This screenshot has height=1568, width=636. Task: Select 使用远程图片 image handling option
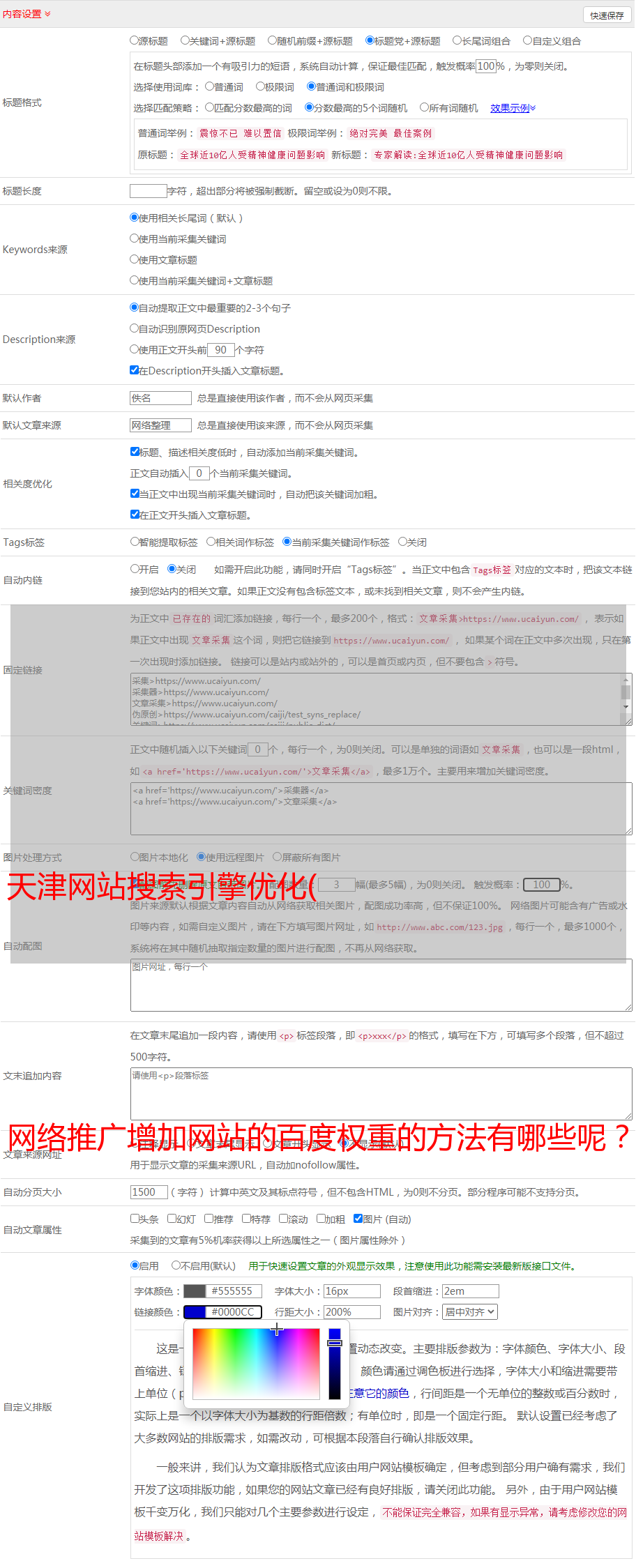tap(201, 857)
